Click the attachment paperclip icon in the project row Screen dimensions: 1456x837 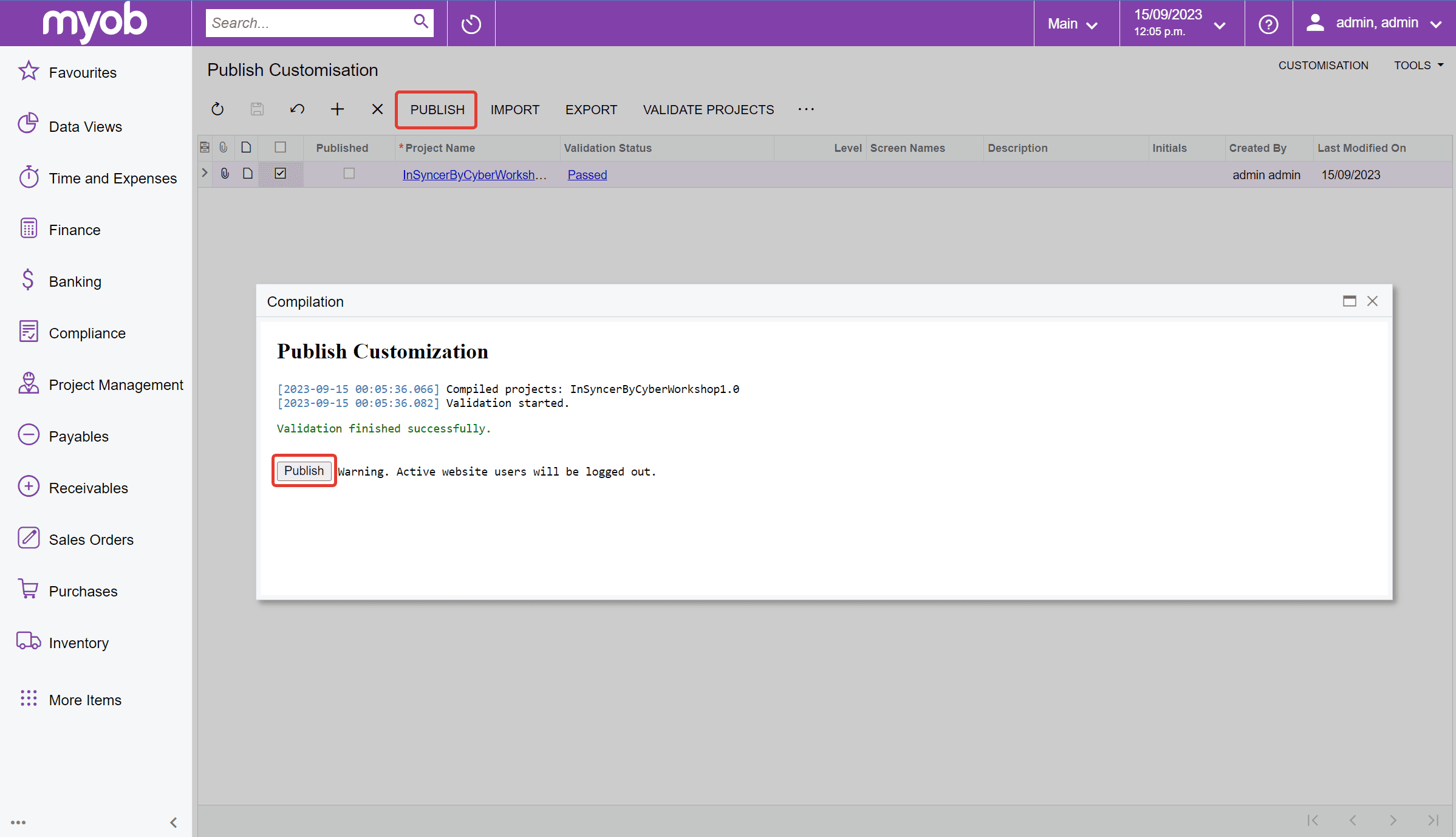pyautogui.click(x=225, y=174)
